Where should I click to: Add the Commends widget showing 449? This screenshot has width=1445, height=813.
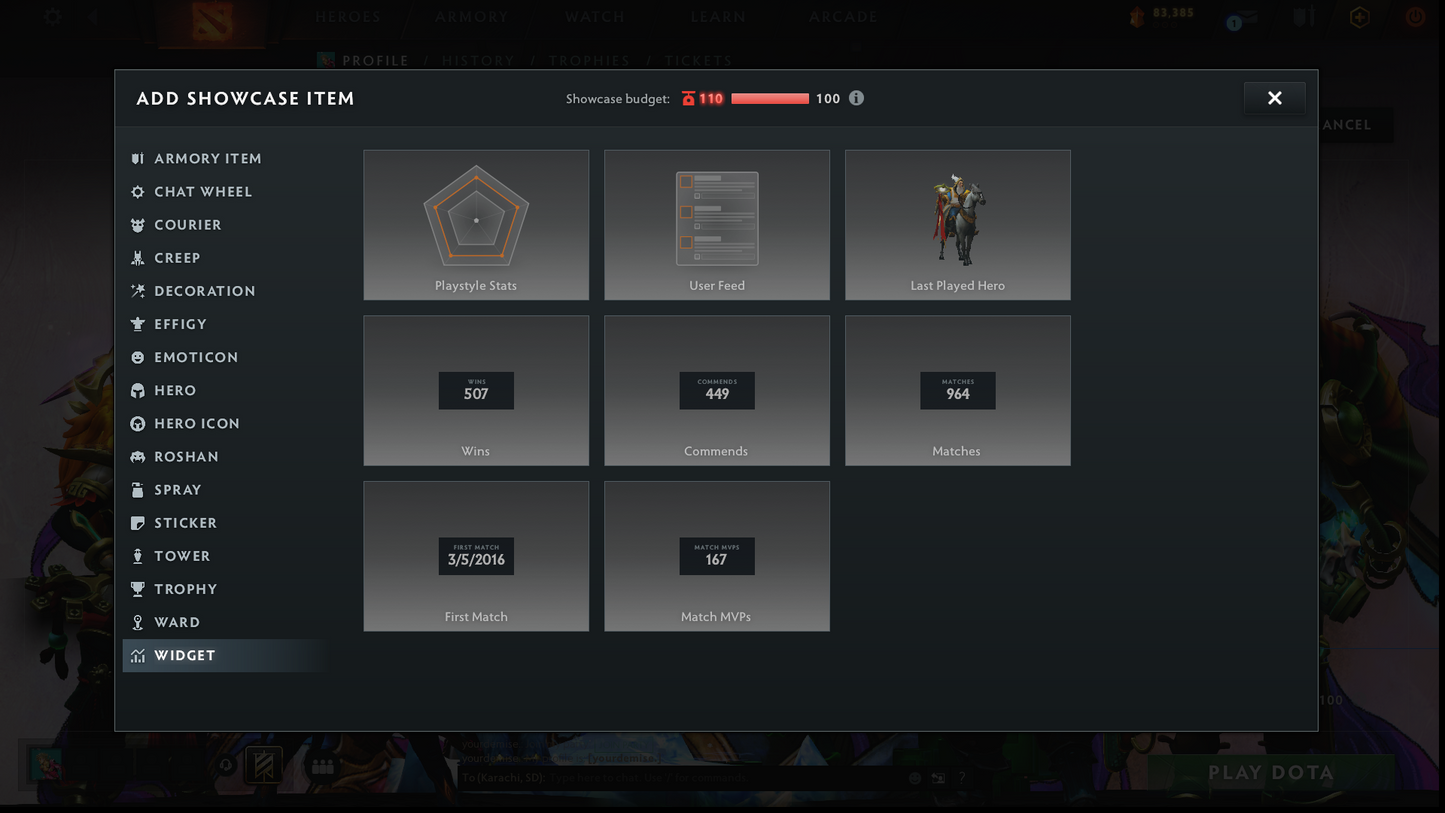tap(717, 391)
